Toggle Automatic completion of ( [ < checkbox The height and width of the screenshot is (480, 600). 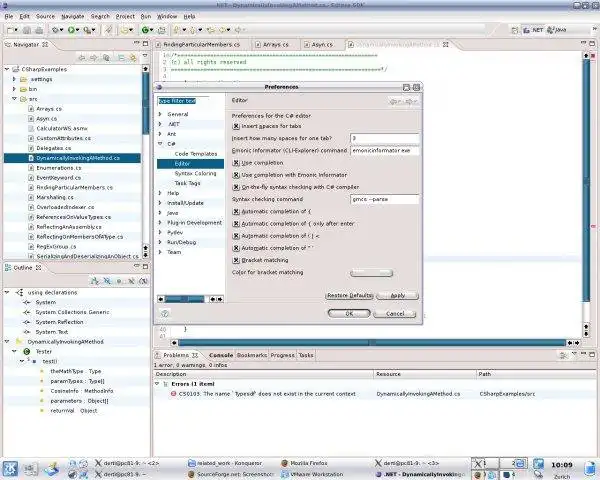pyautogui.click(x=236, y=236)
